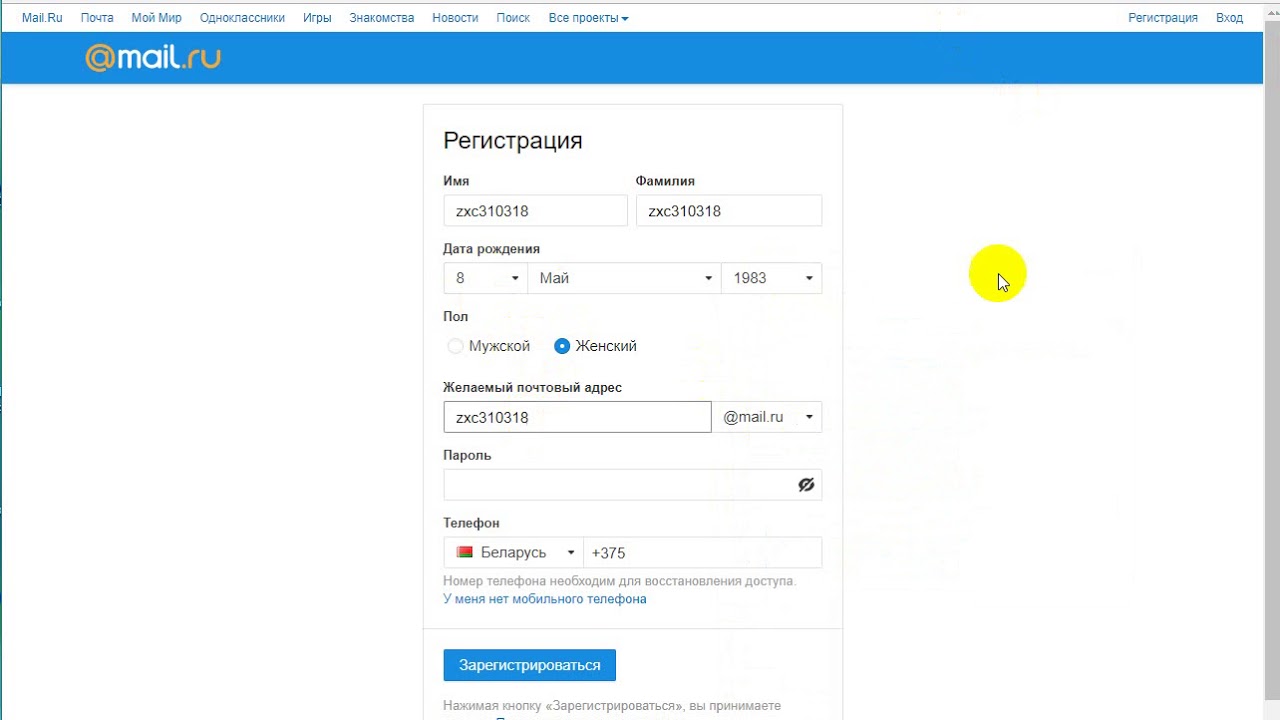The width and height of the screenshot is (1280, 720).
Task: Open the Почта top menu link
Action: 97,18
